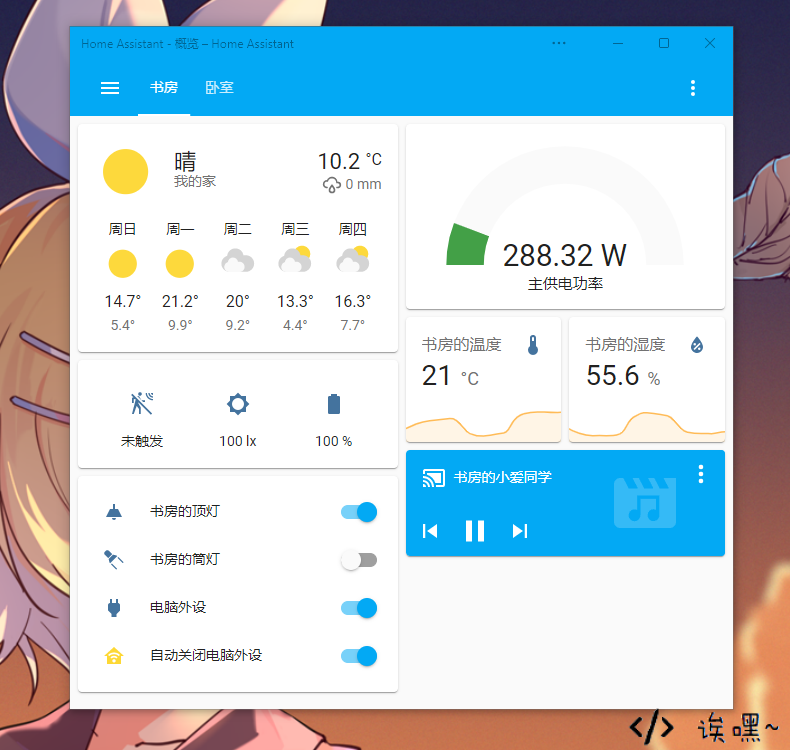
Task: Click the 周一 sunny forecast icon
Action: click(x=180, y=263)
